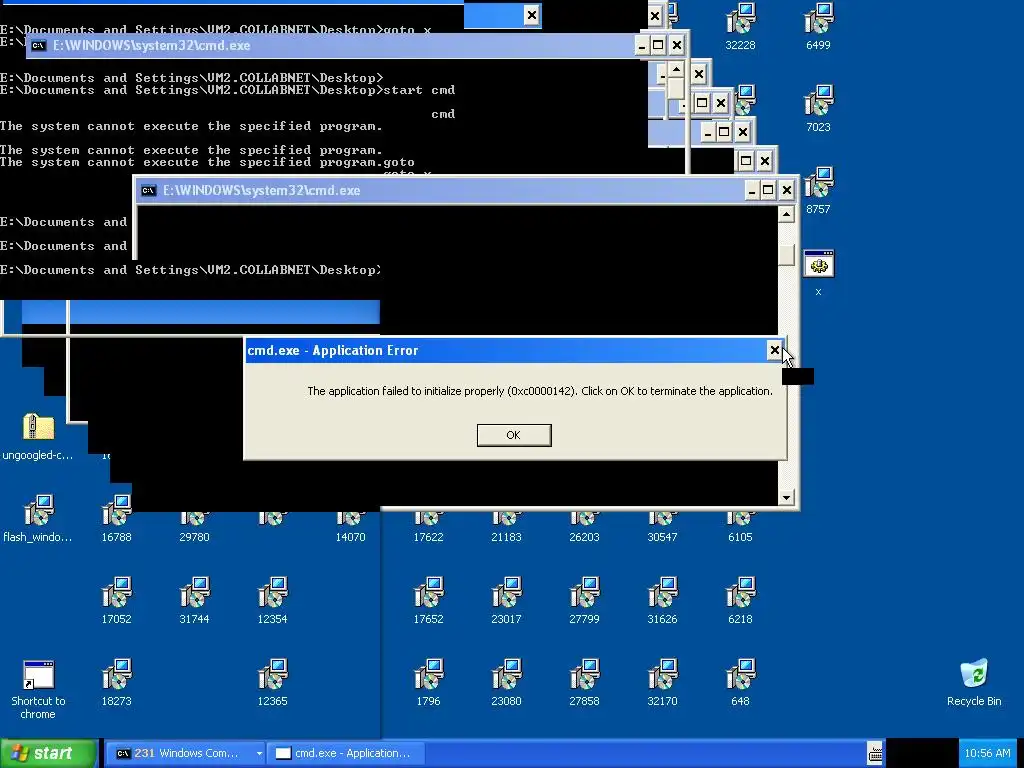Viewport: 1024px width, 768px height.
Task: Select desktop icon labeled 14070
Action: click(350, 527)
